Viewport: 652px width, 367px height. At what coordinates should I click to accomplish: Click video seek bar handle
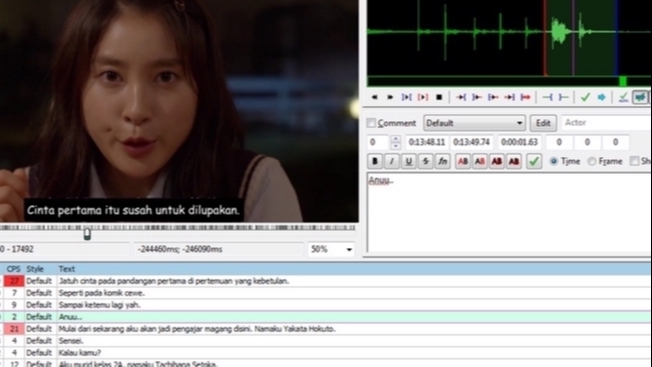(x=87, y=234)
